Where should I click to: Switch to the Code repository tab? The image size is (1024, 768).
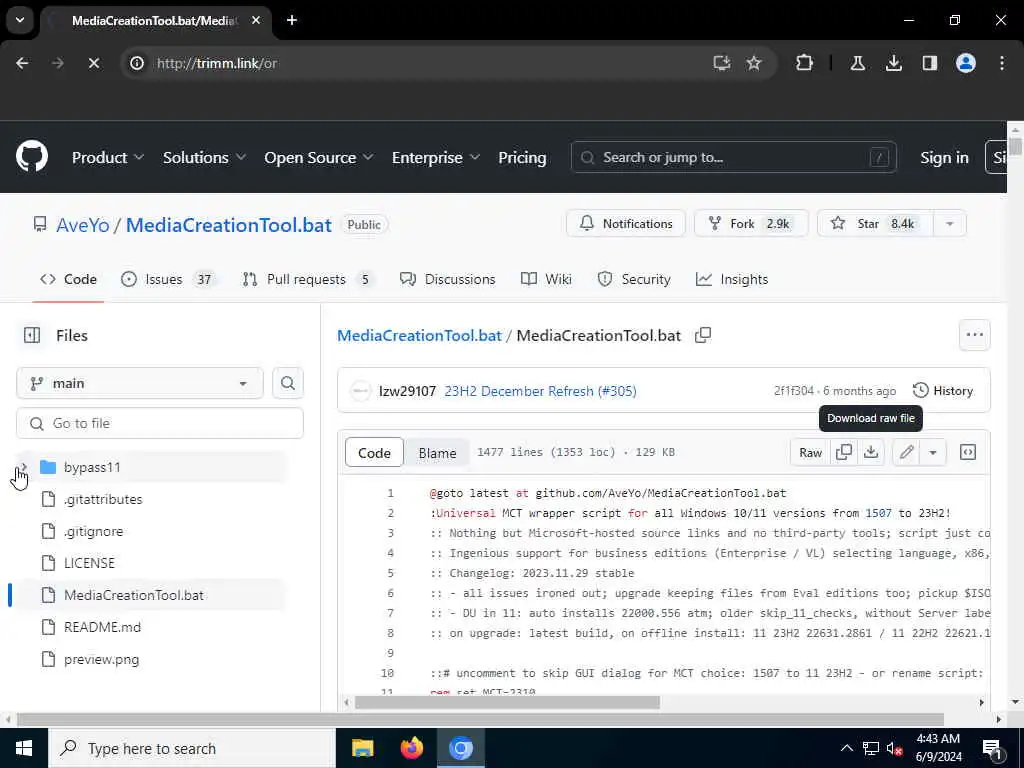(x=68, y=280)
